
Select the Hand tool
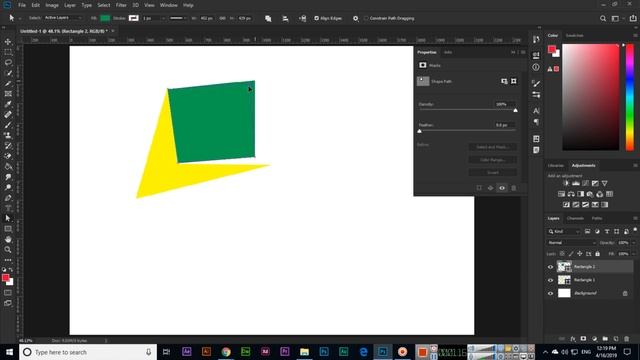(x=8, y=239)
